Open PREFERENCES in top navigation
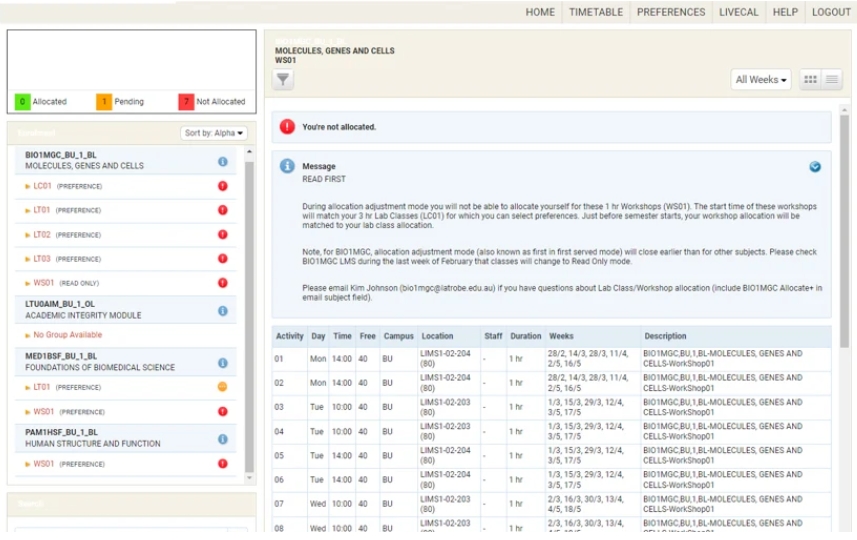This screenshot has width=857, height=540. tap(671, 12)
